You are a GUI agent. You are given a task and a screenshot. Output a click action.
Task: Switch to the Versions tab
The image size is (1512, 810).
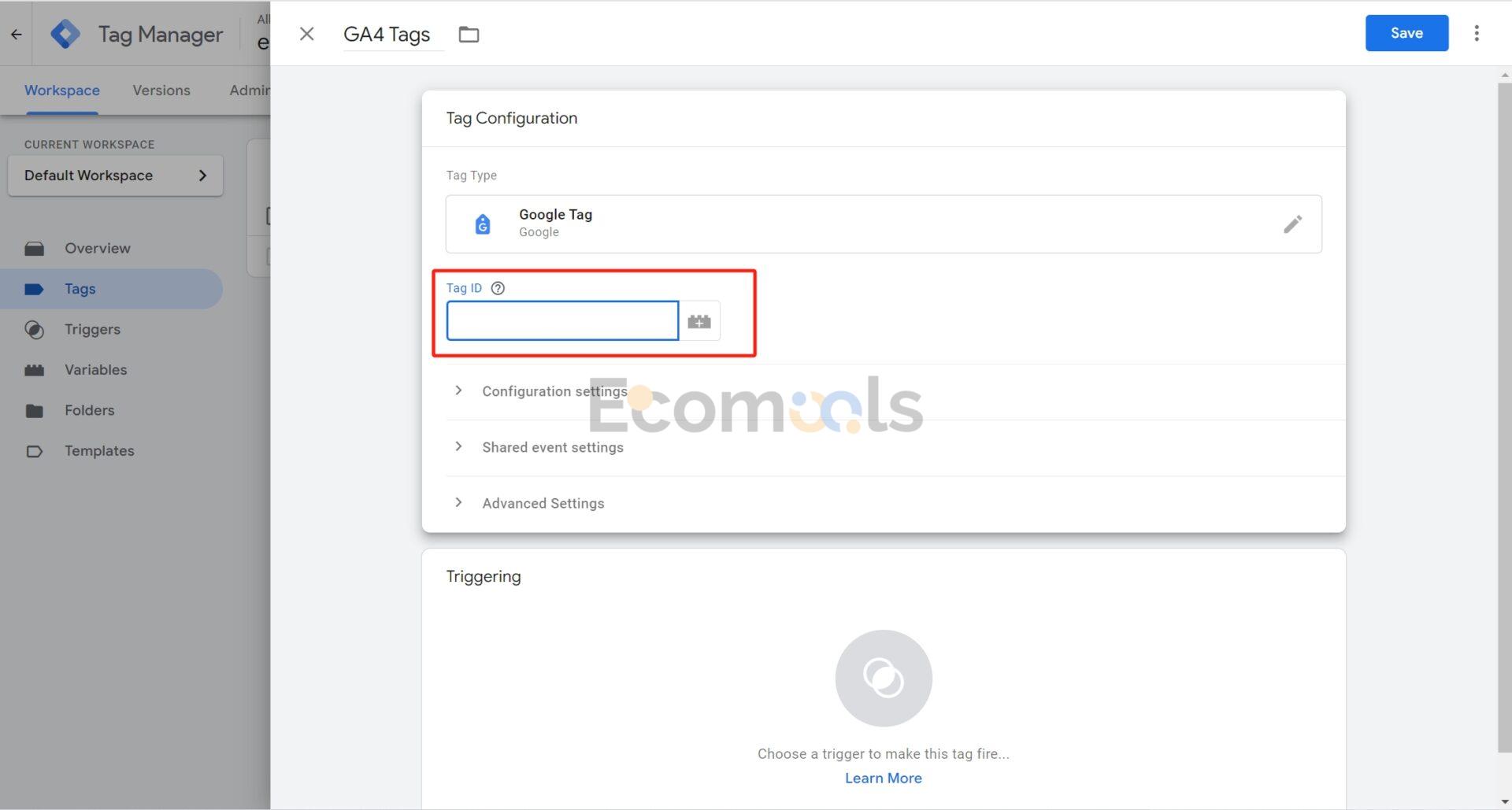161,91
